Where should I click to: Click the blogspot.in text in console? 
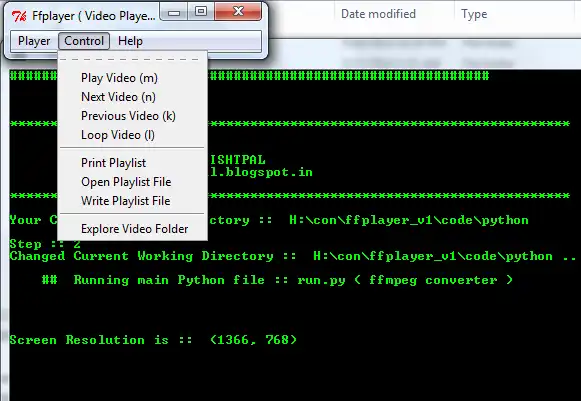point(261,172)
